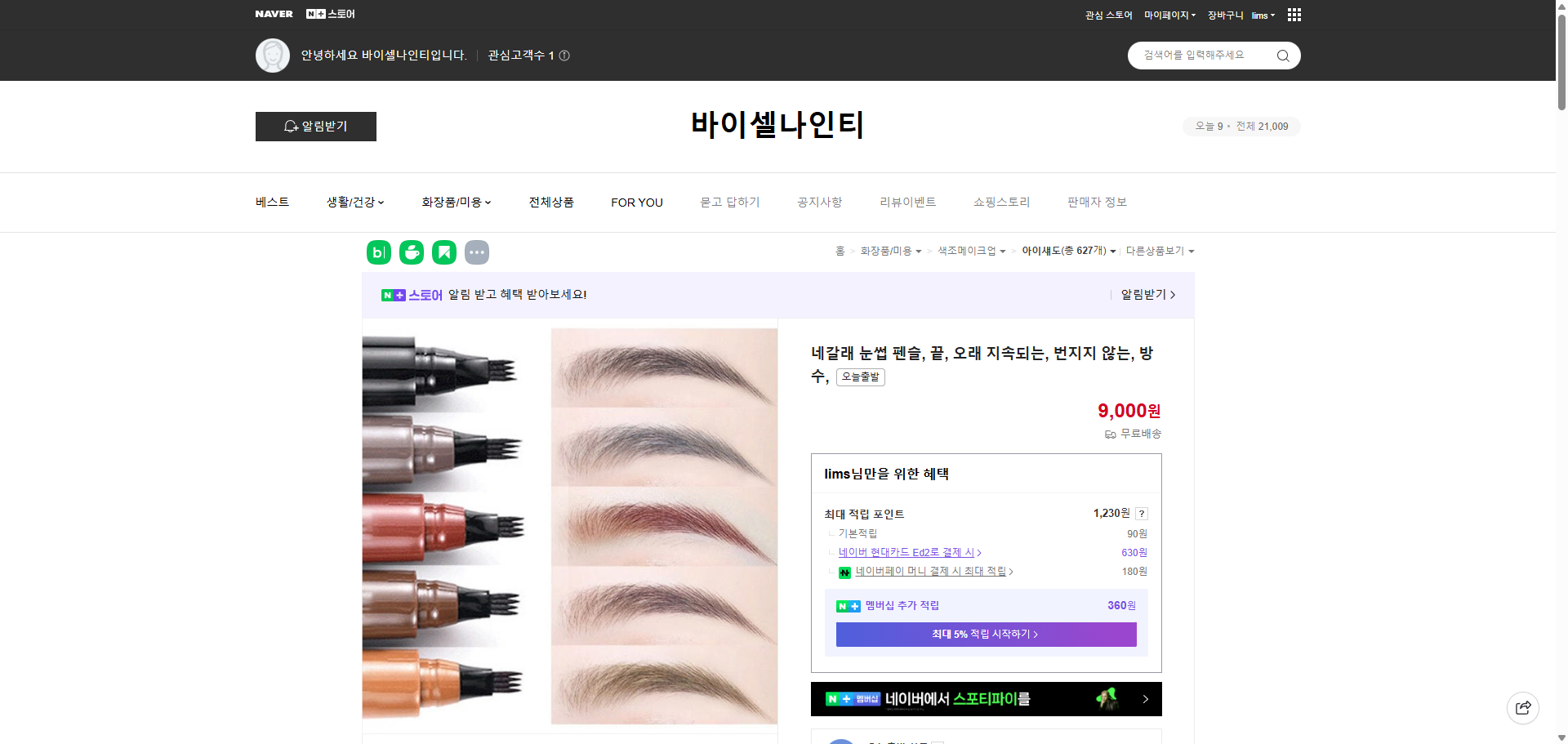Expand the 아이섀도 category dropdown
Viewport: 1568px width, 744px height.
(x=1113, y=251)
